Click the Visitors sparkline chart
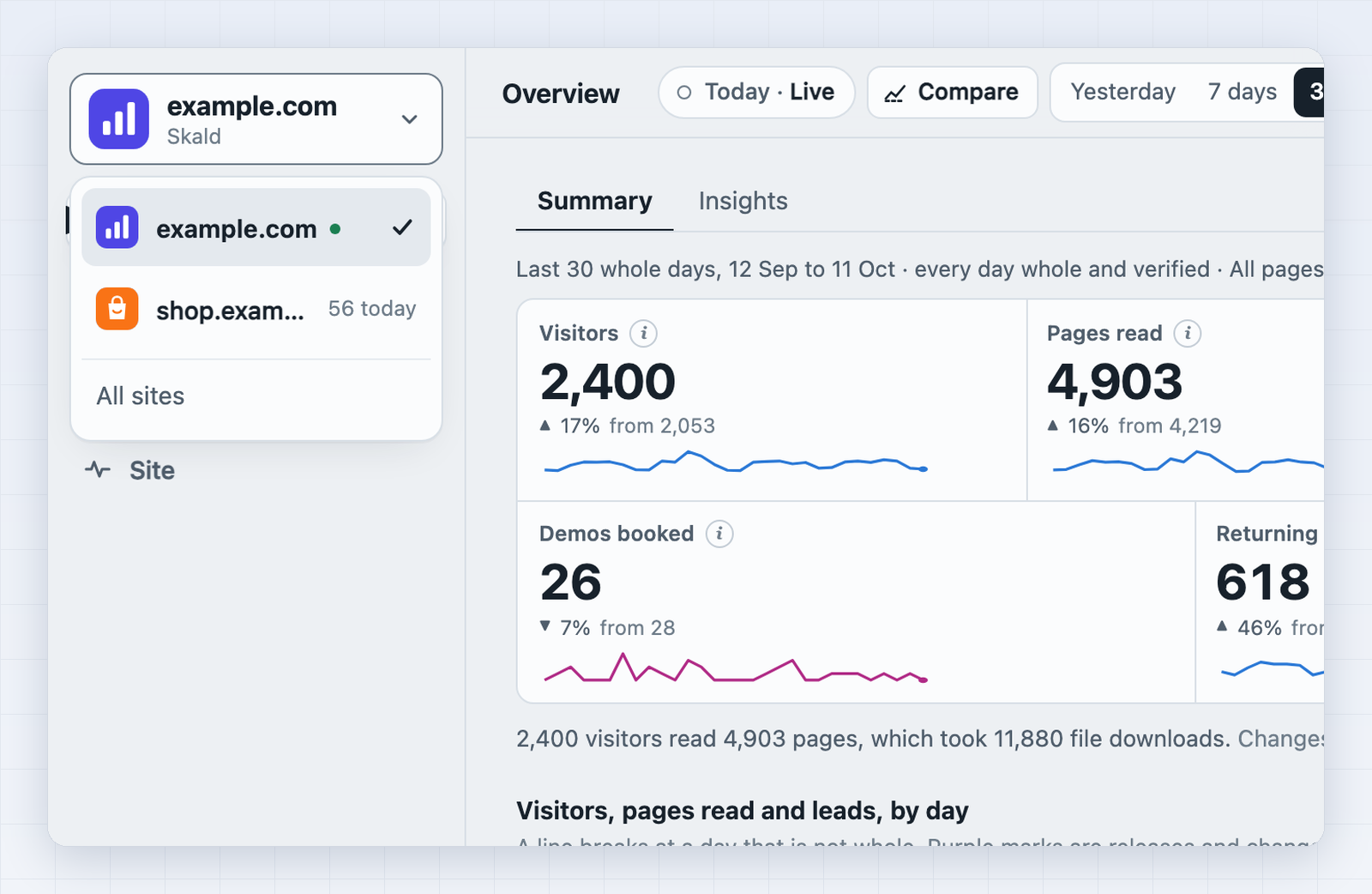The image size is (1372, 894). click(736, 462)
